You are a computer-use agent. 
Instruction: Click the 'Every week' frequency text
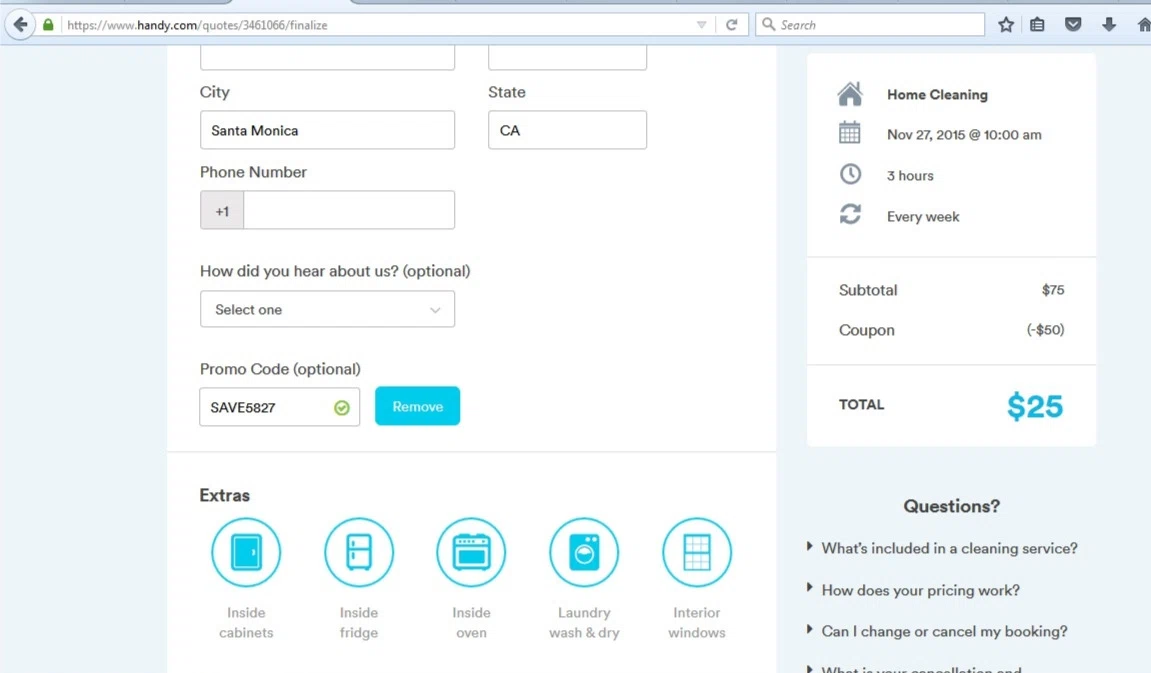(923, 217)
